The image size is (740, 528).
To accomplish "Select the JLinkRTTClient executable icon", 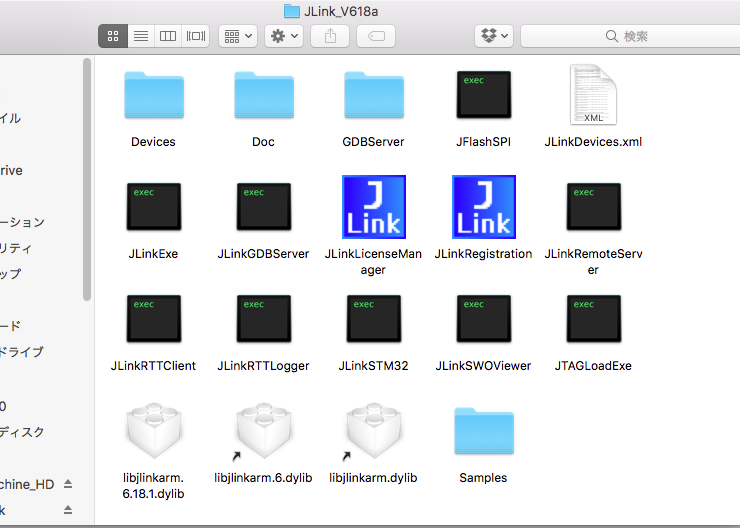I will [154, 318].
